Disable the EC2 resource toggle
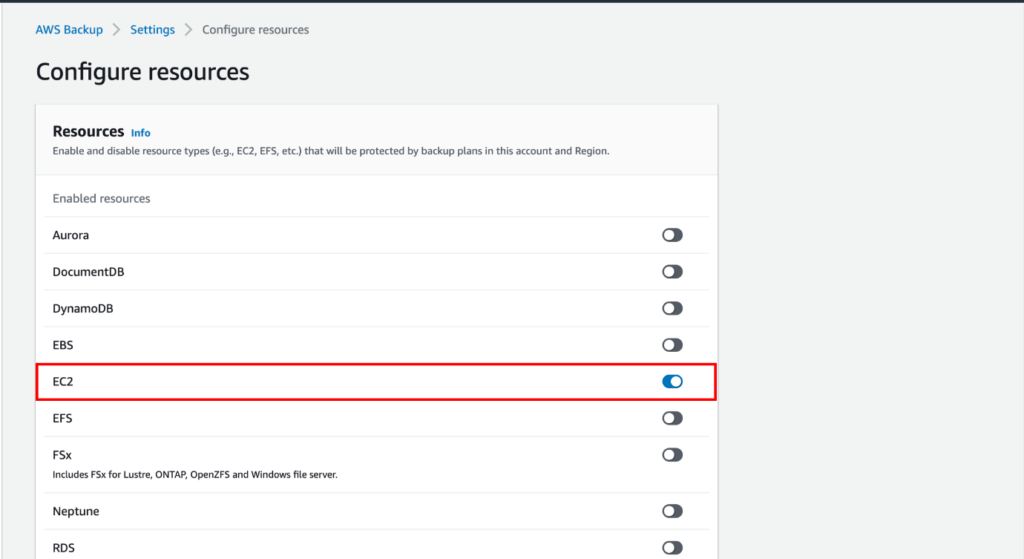 [672, 381]
